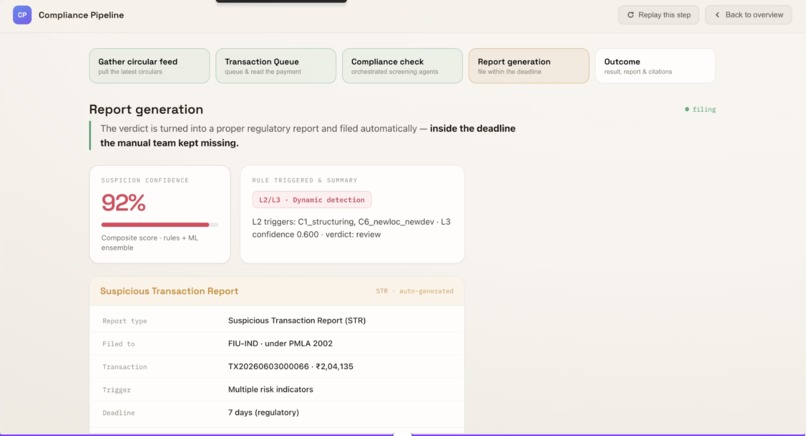Screen dimensions: 806x436
Task: Click the STR auto-generated label
Action: pyautogui.click(x=415, y=291)
